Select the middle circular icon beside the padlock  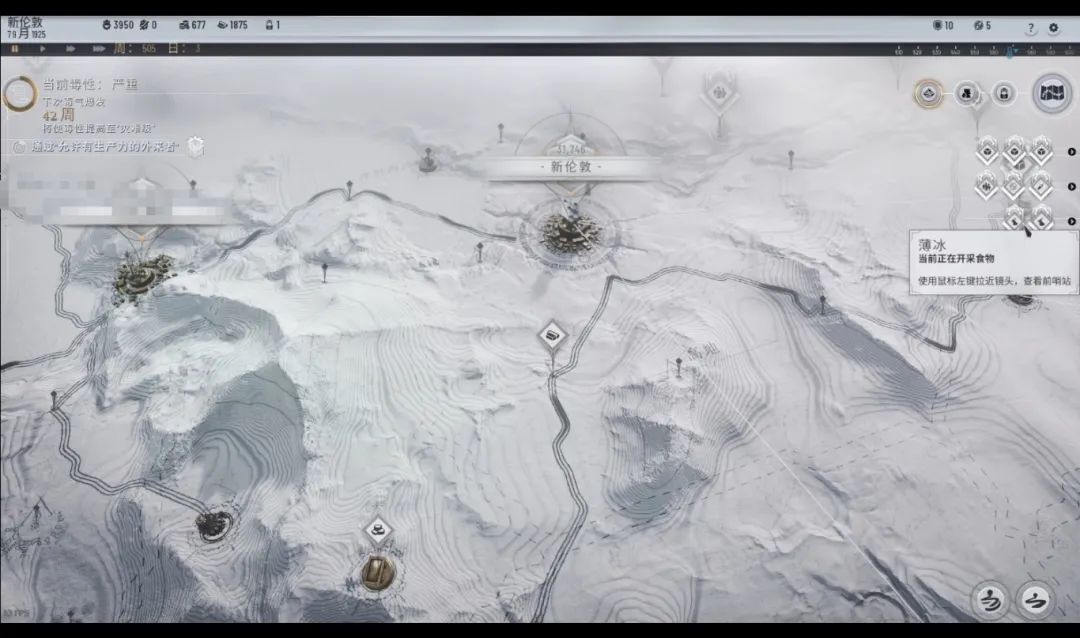[967, 93]
